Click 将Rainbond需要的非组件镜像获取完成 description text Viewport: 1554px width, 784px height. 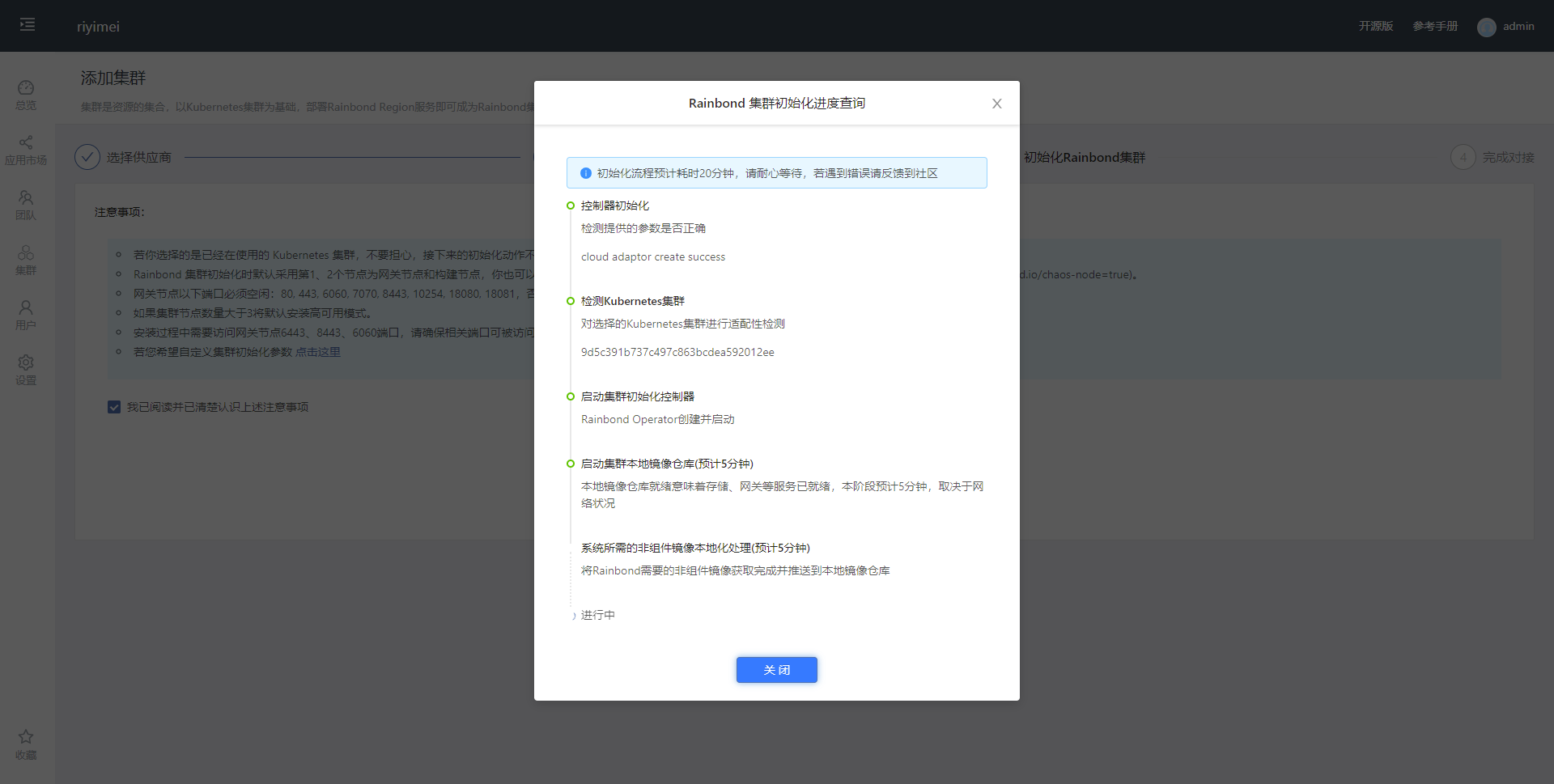[x=736, y=570]
